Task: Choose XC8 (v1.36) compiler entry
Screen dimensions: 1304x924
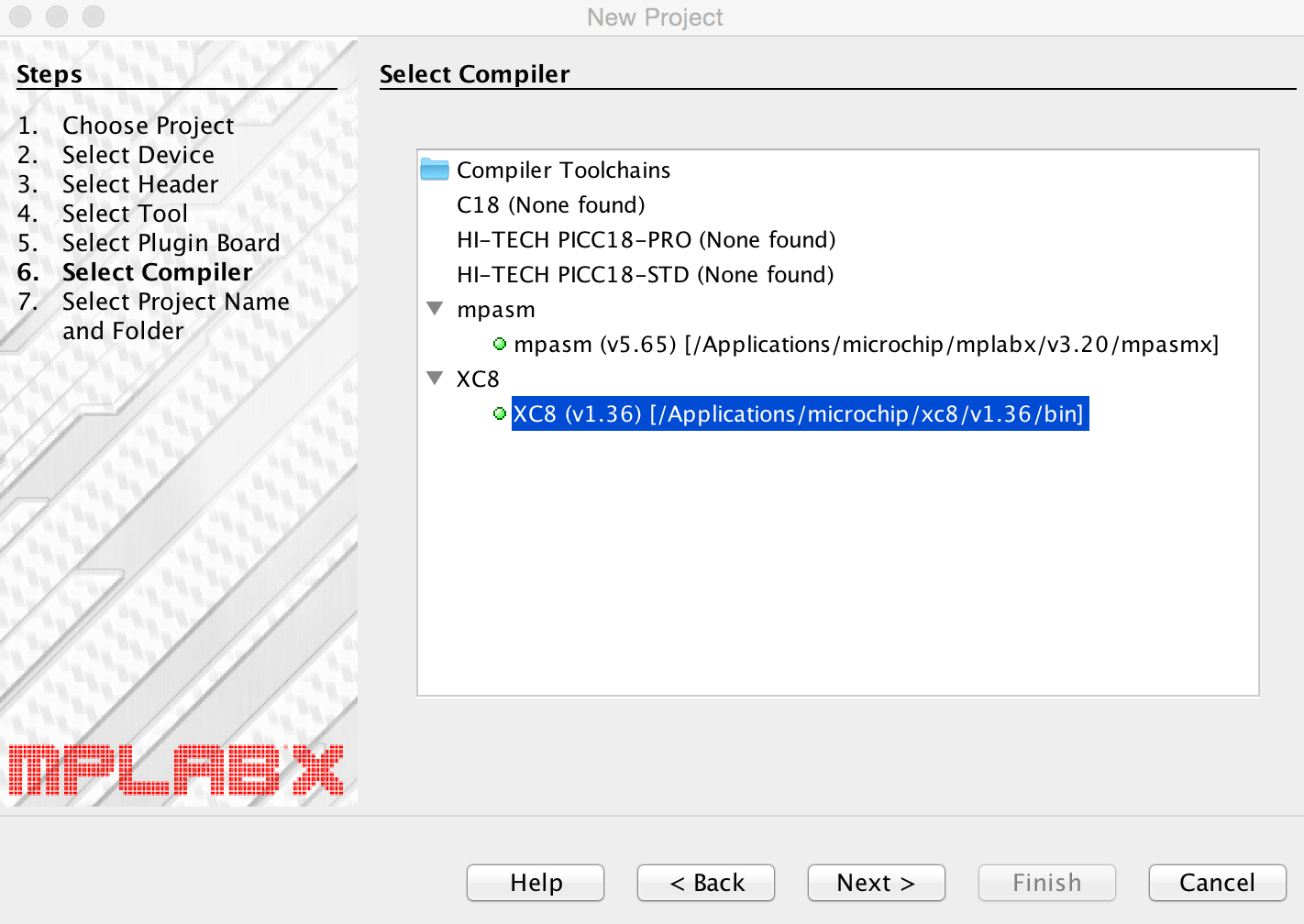Action: click(800, 413)
